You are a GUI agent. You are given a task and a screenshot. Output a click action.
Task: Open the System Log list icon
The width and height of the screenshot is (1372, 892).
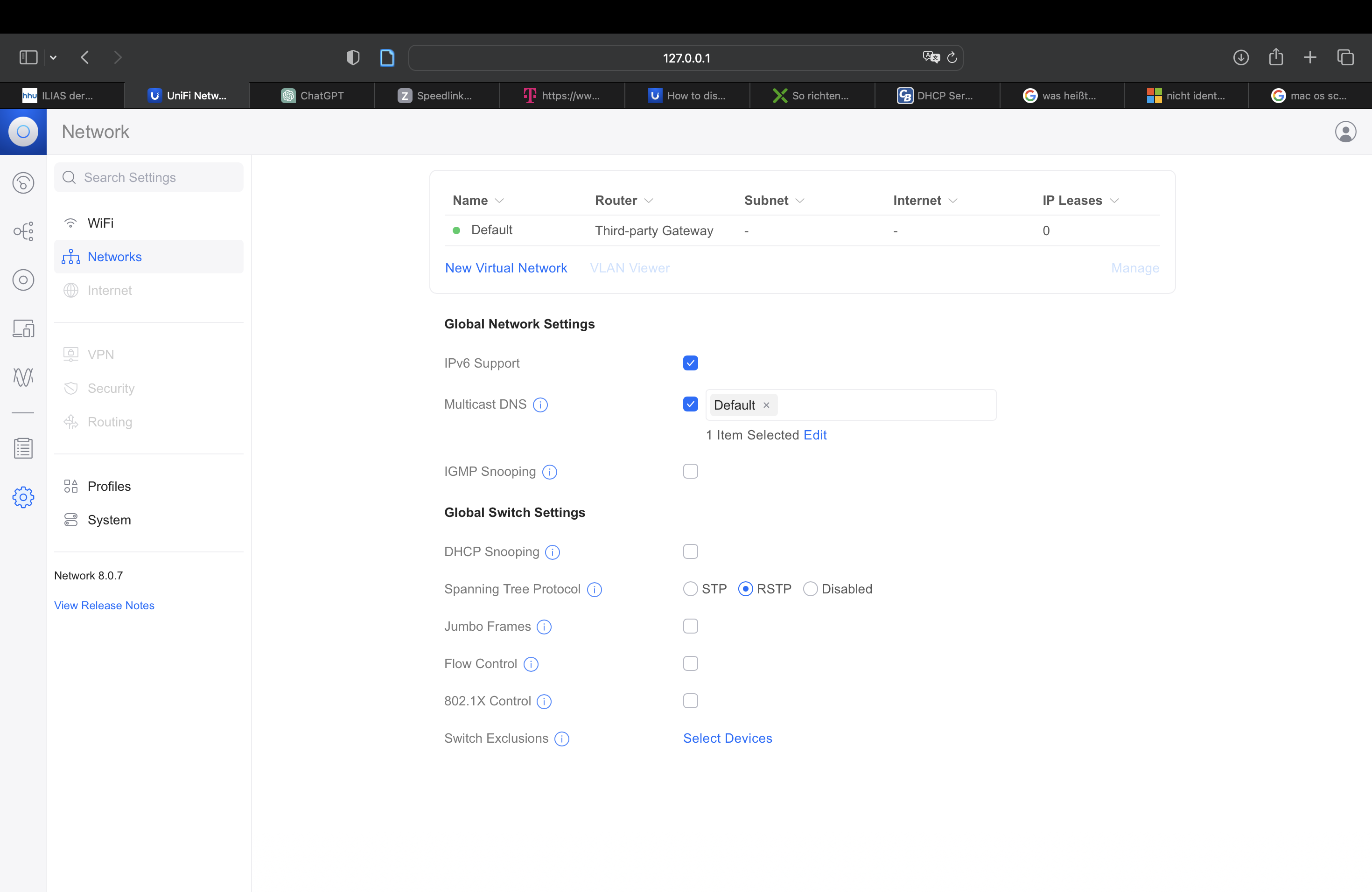pos(23,448)
